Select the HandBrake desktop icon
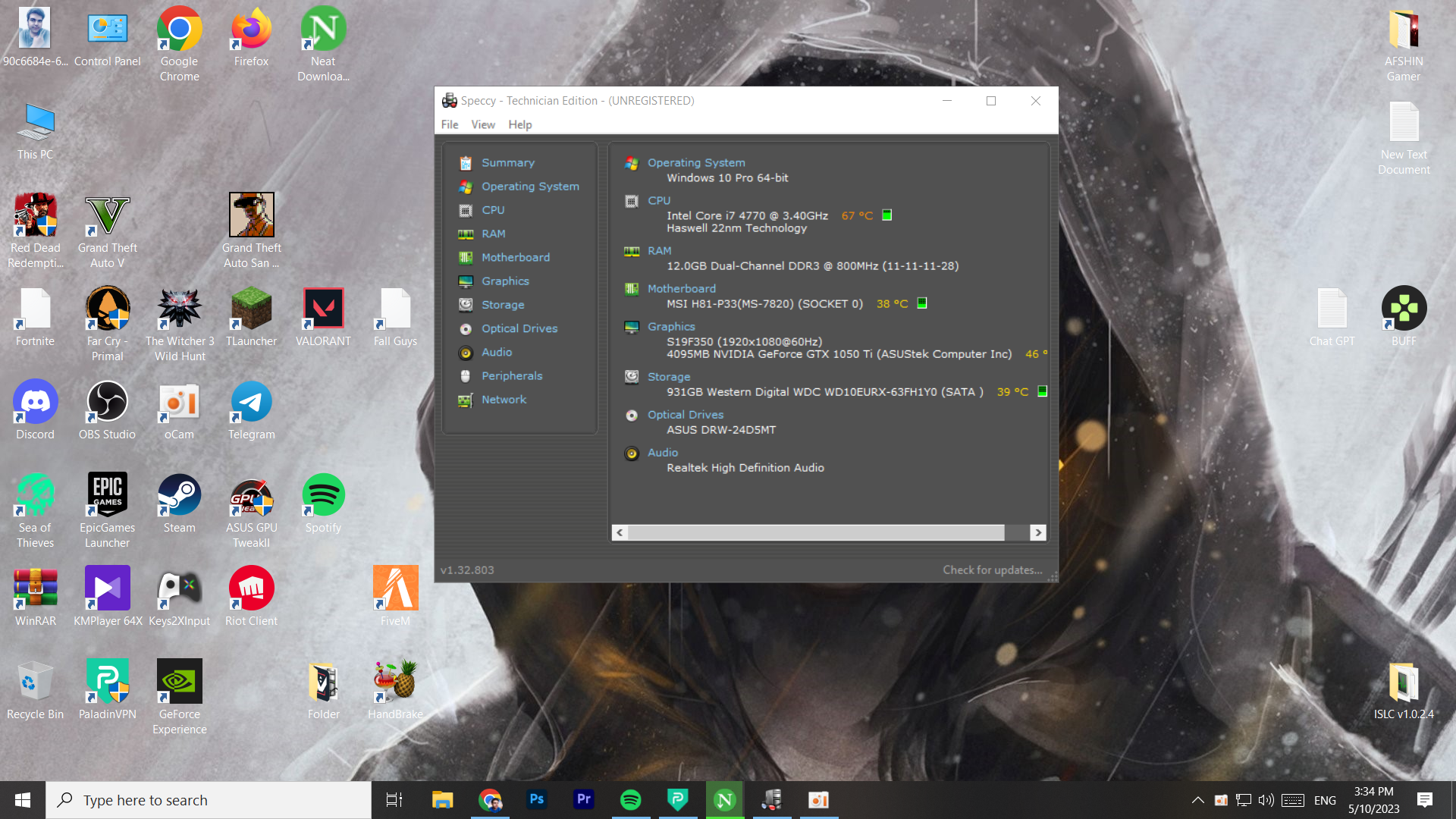Viewport: 1456px width, 819px height. pyautogui.click(x=395, y=689)
